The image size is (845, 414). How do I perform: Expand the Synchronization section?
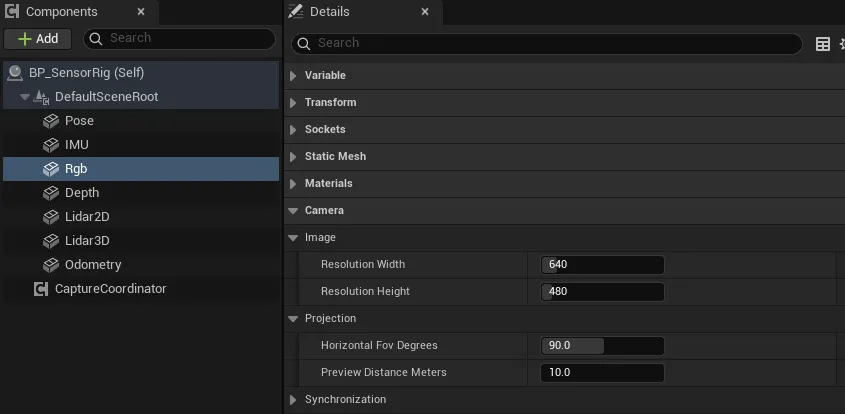[293, 399]
